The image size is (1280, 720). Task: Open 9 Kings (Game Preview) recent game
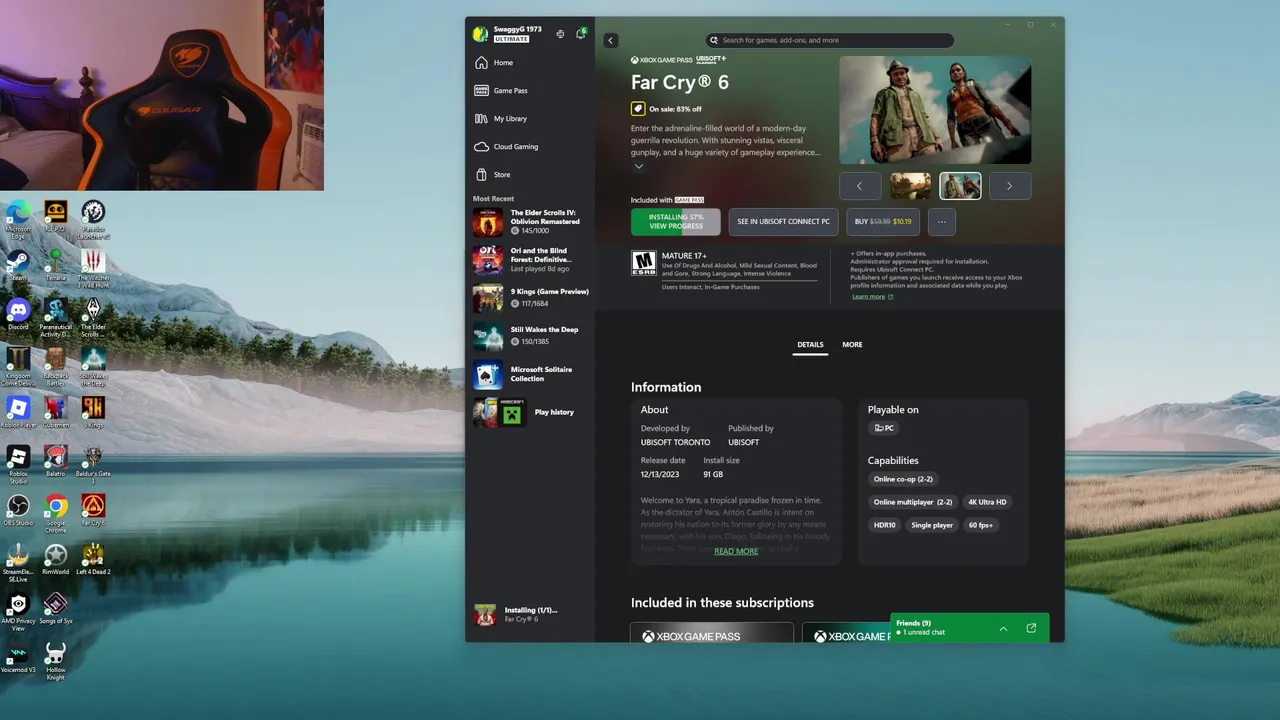pos(531,297)
